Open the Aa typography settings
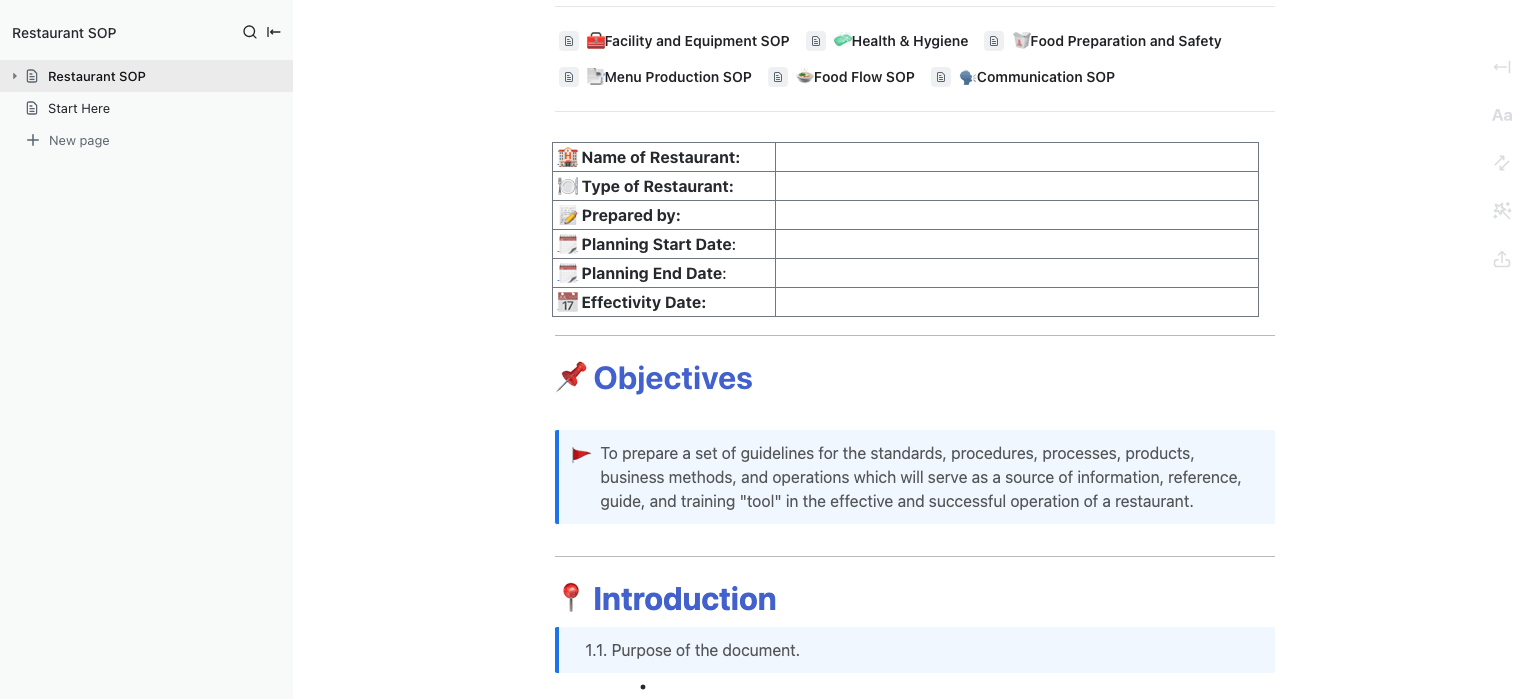The width and height of the screenshot is (1530, 699). click(x=1501, y=115)
